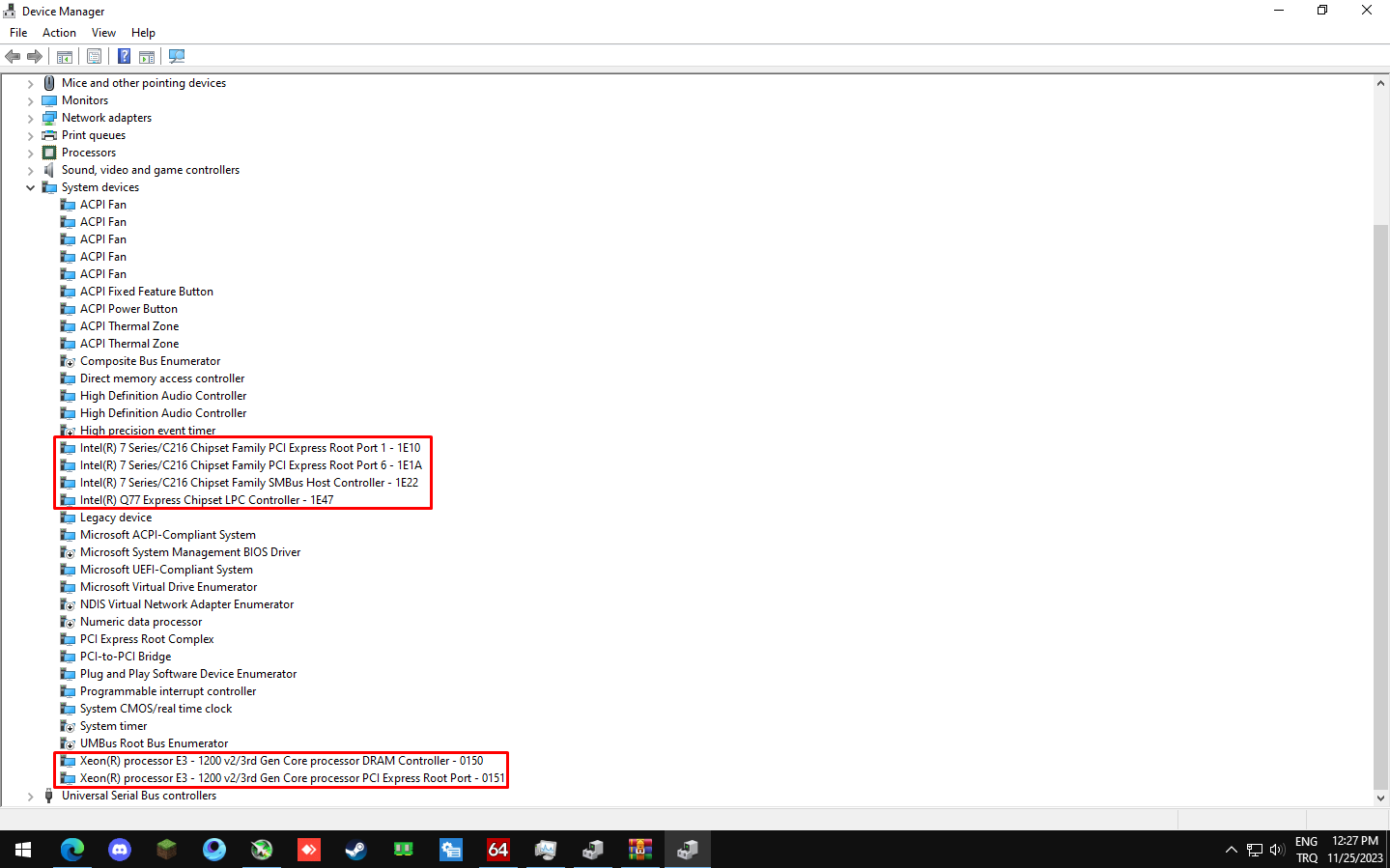Select Numeric data processor

tap(141, 622)
